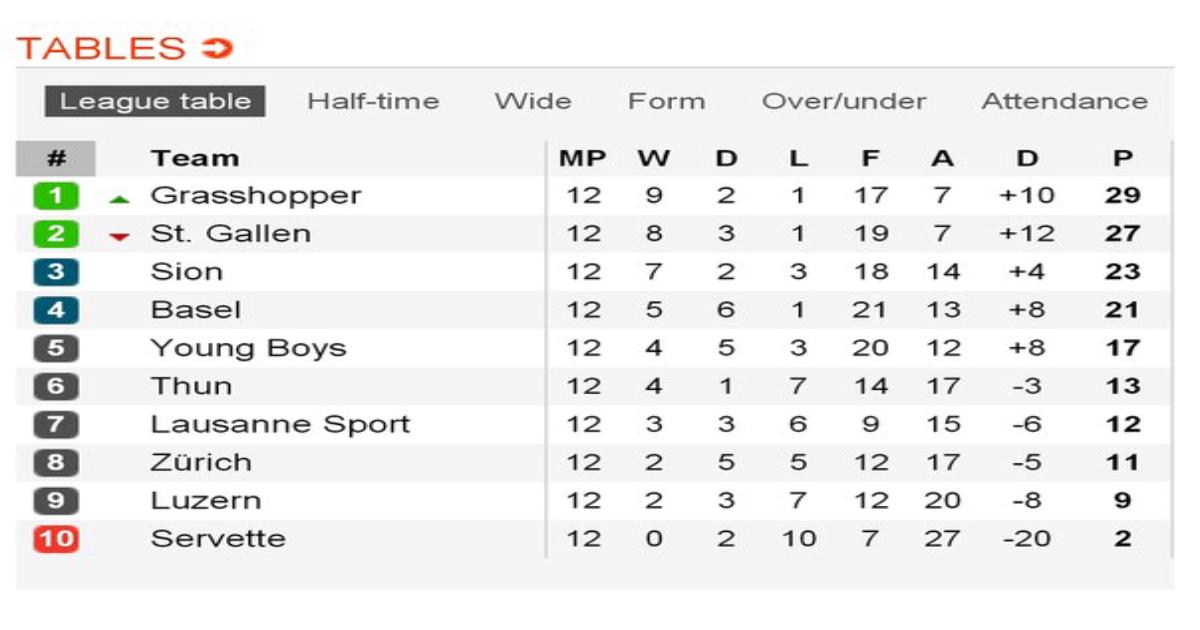1200x630 pixels.
Task: Open the Young Boys team page
Action: tap(248, 348)
